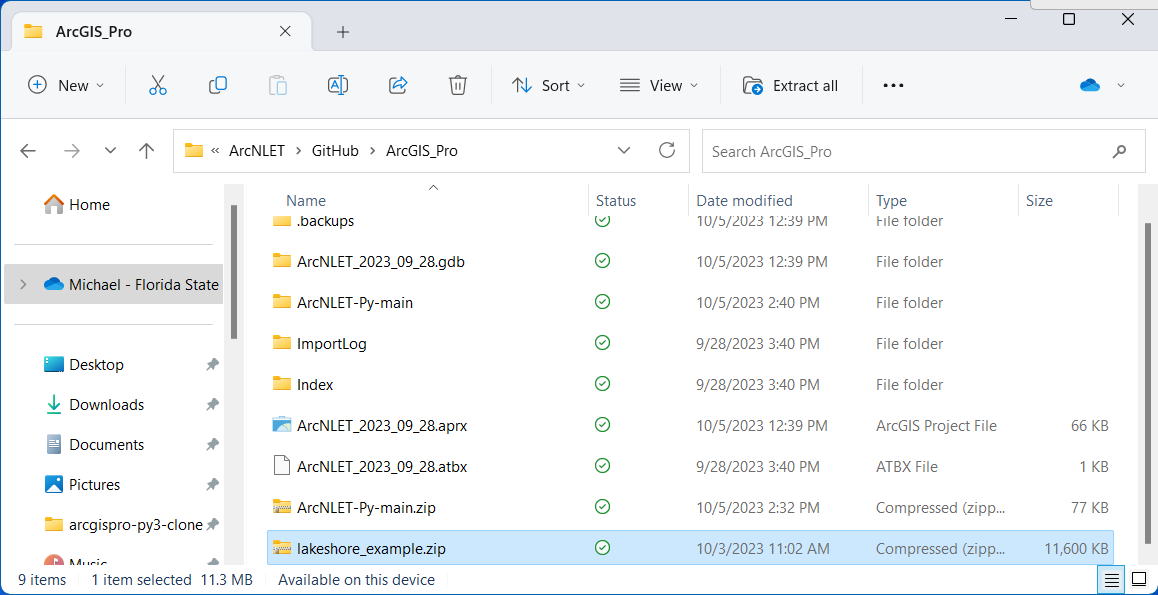The height and width of the screenshot is (595, 1158).
Task: Click sync status check for ImportLog
Action: pyautogui.click(x=603, y=343)
